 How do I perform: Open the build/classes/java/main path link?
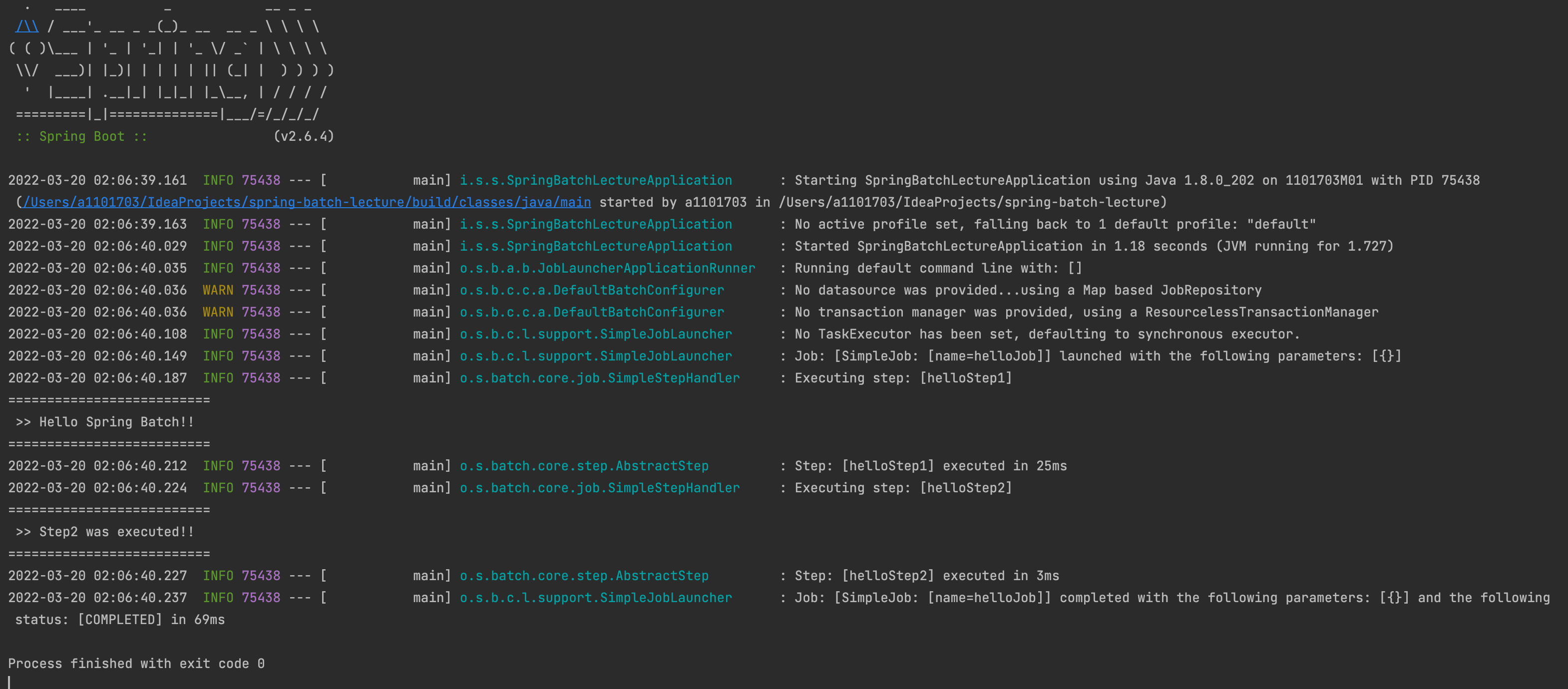[307, 202]
